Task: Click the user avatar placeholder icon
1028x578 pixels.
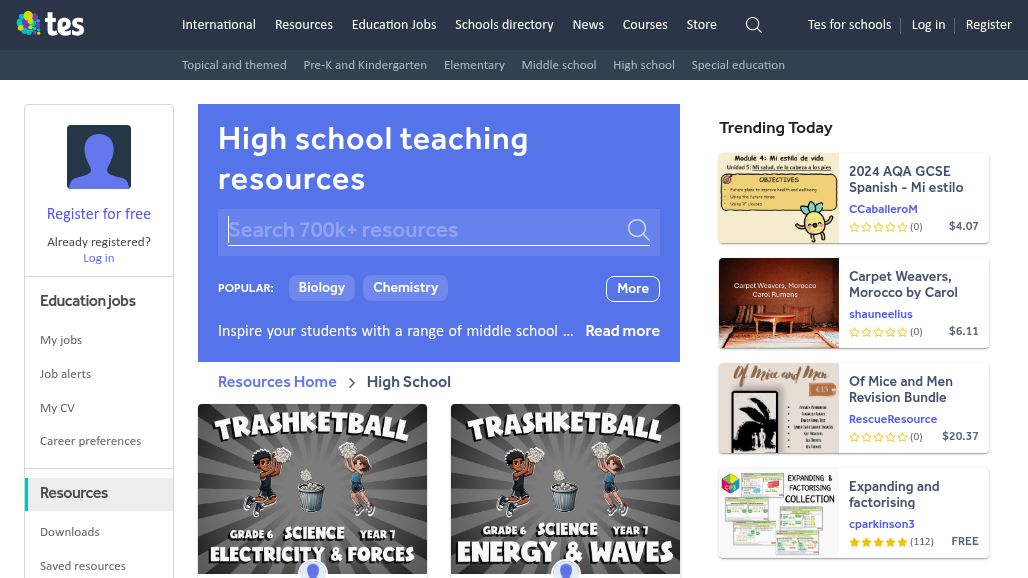Action: click(x=99, y=157)
